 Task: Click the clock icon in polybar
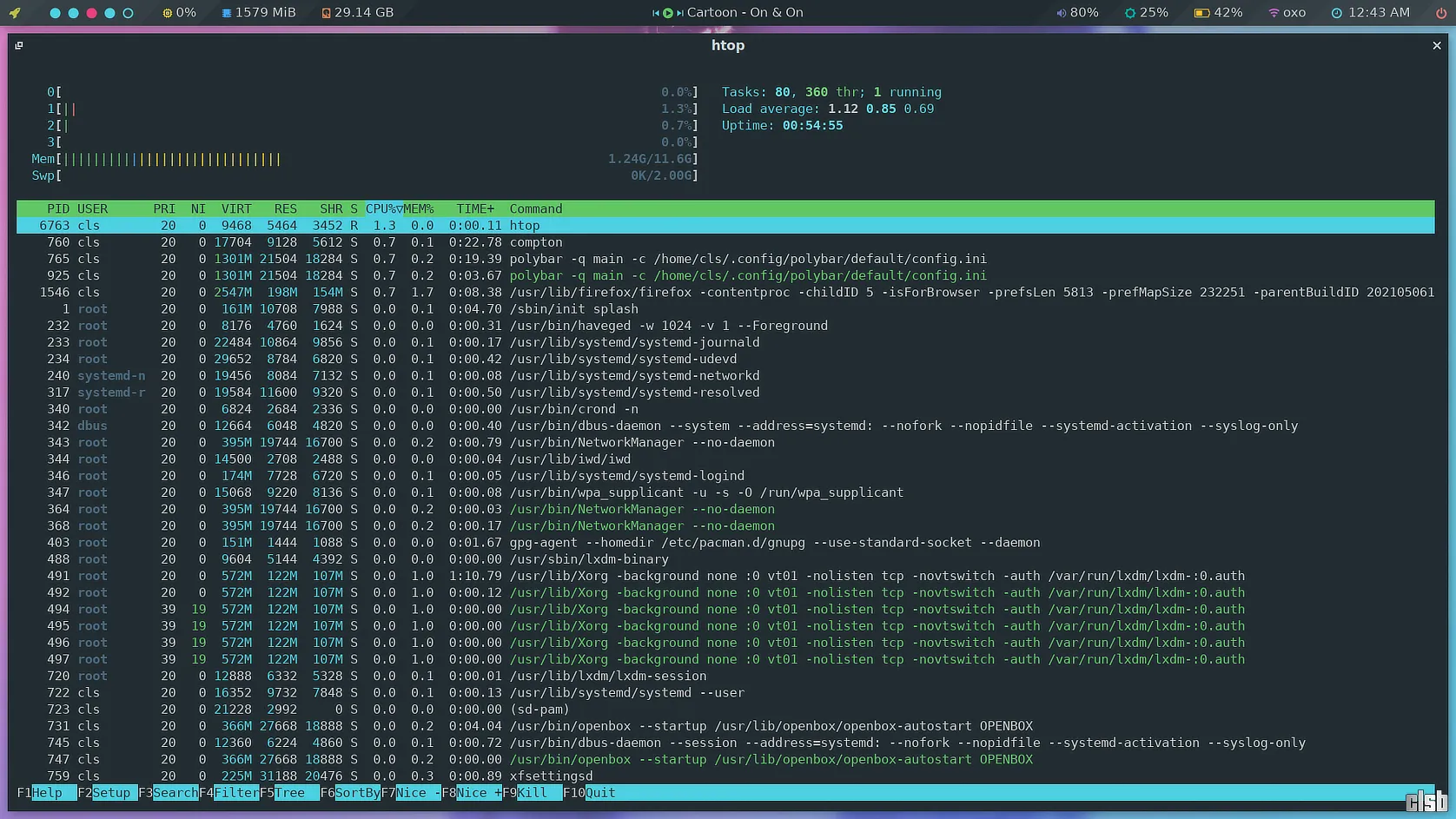point(1336,13)
